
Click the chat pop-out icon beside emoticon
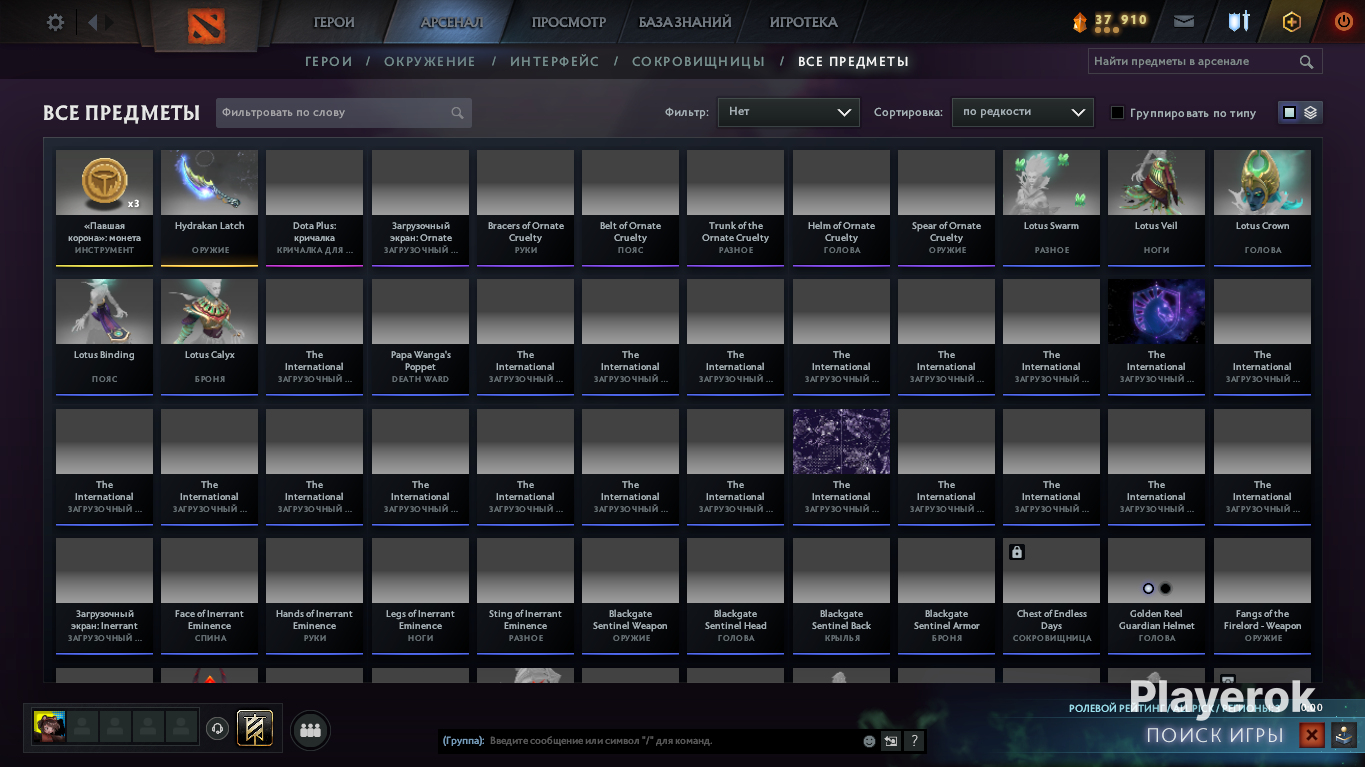point(890,741)
